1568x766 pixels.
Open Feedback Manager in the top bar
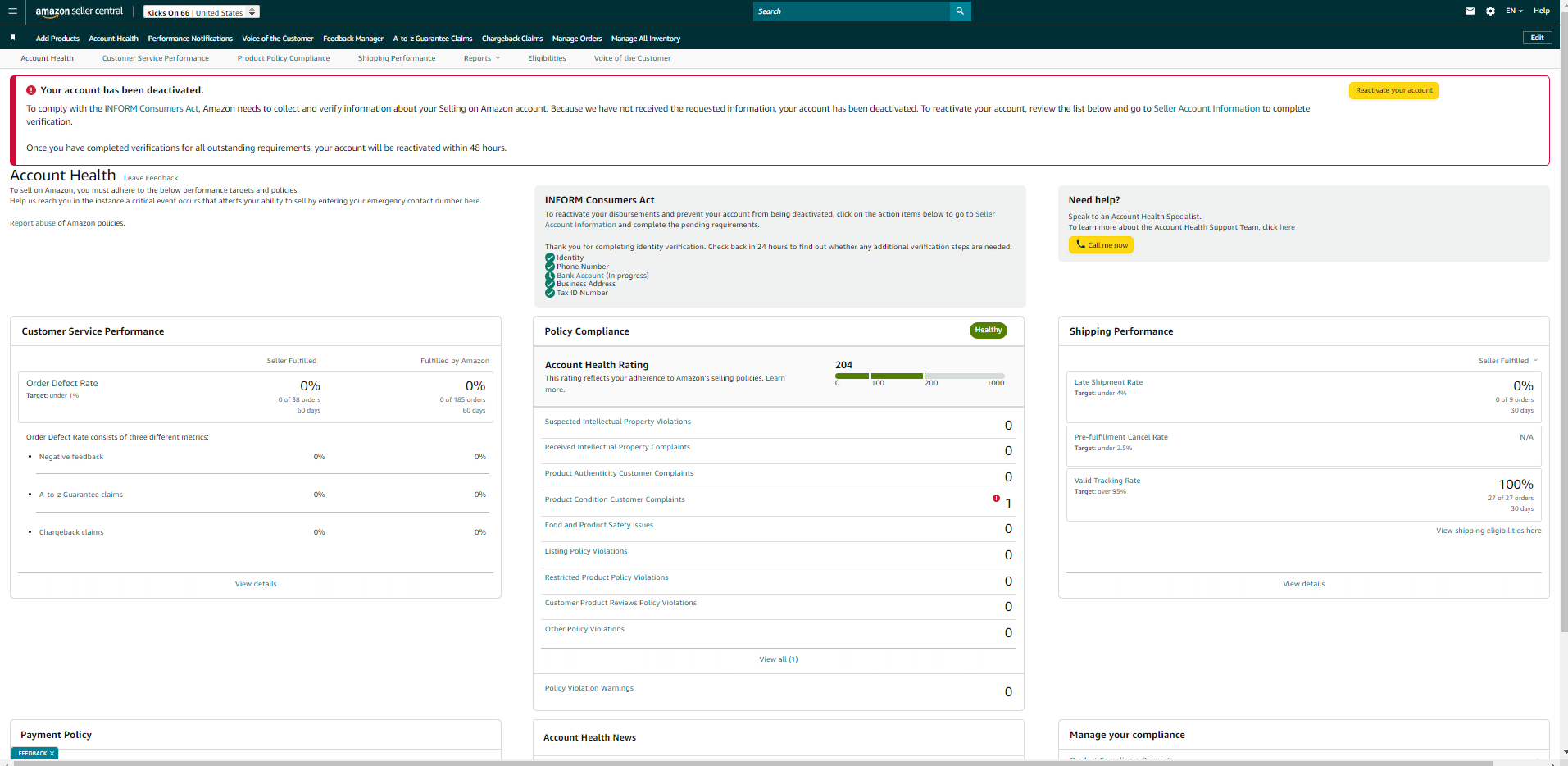pos(353,39)
